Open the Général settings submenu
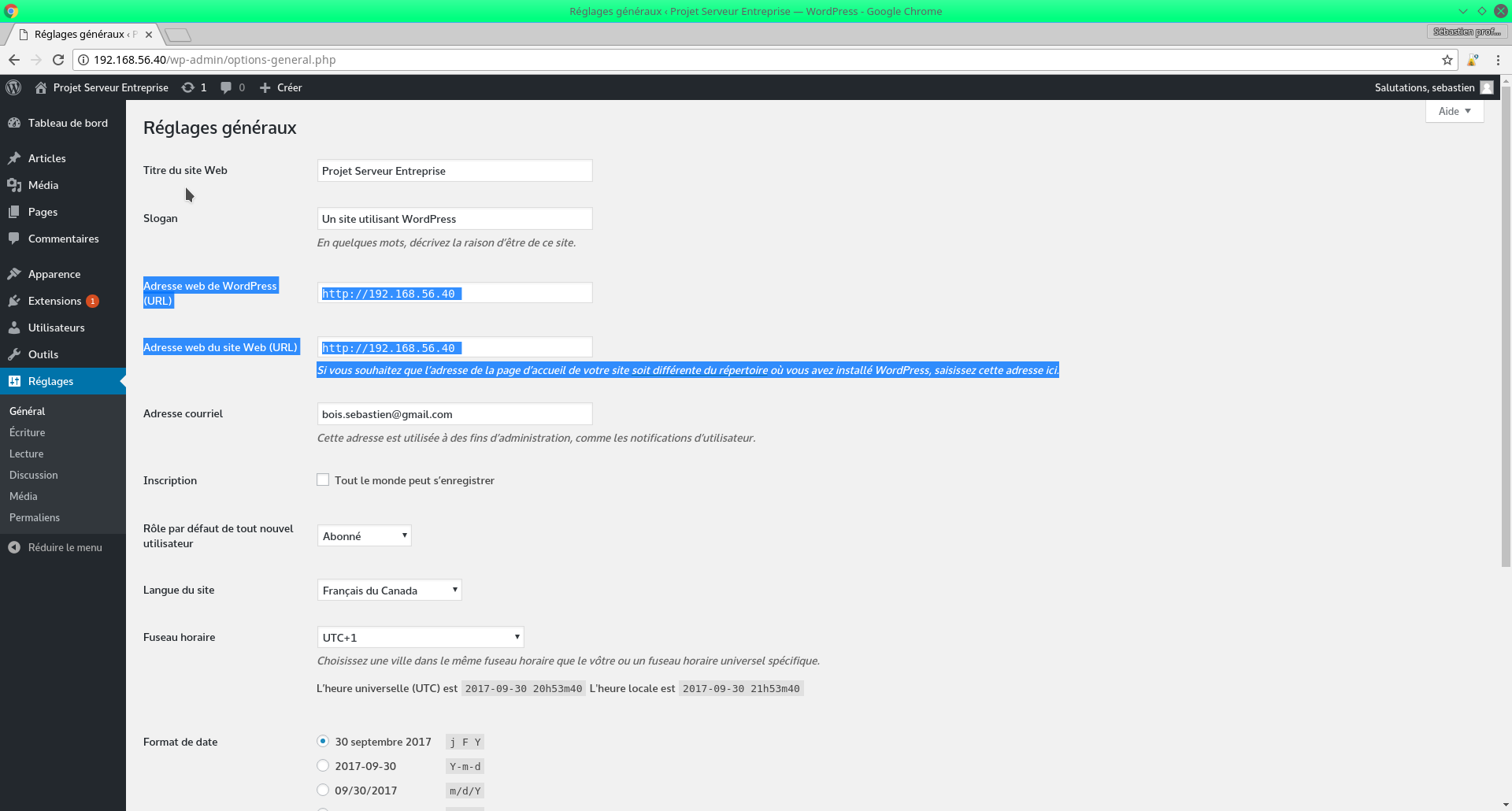 (28, 411)
